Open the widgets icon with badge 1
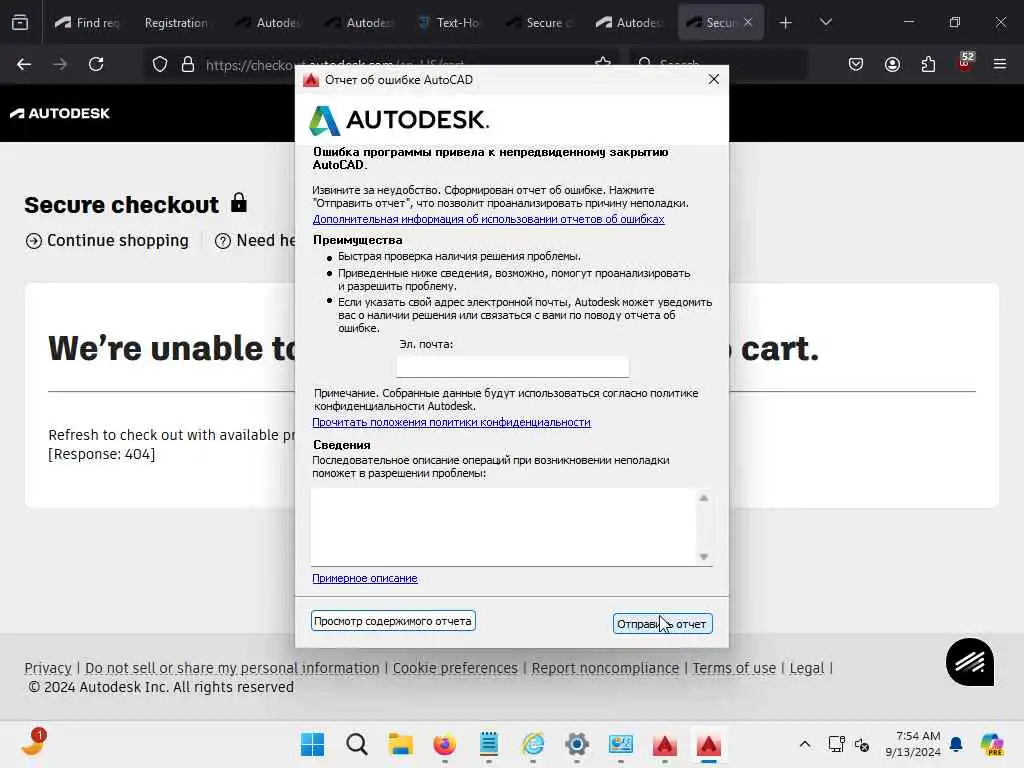1024x768 pixels. (33, 743)
